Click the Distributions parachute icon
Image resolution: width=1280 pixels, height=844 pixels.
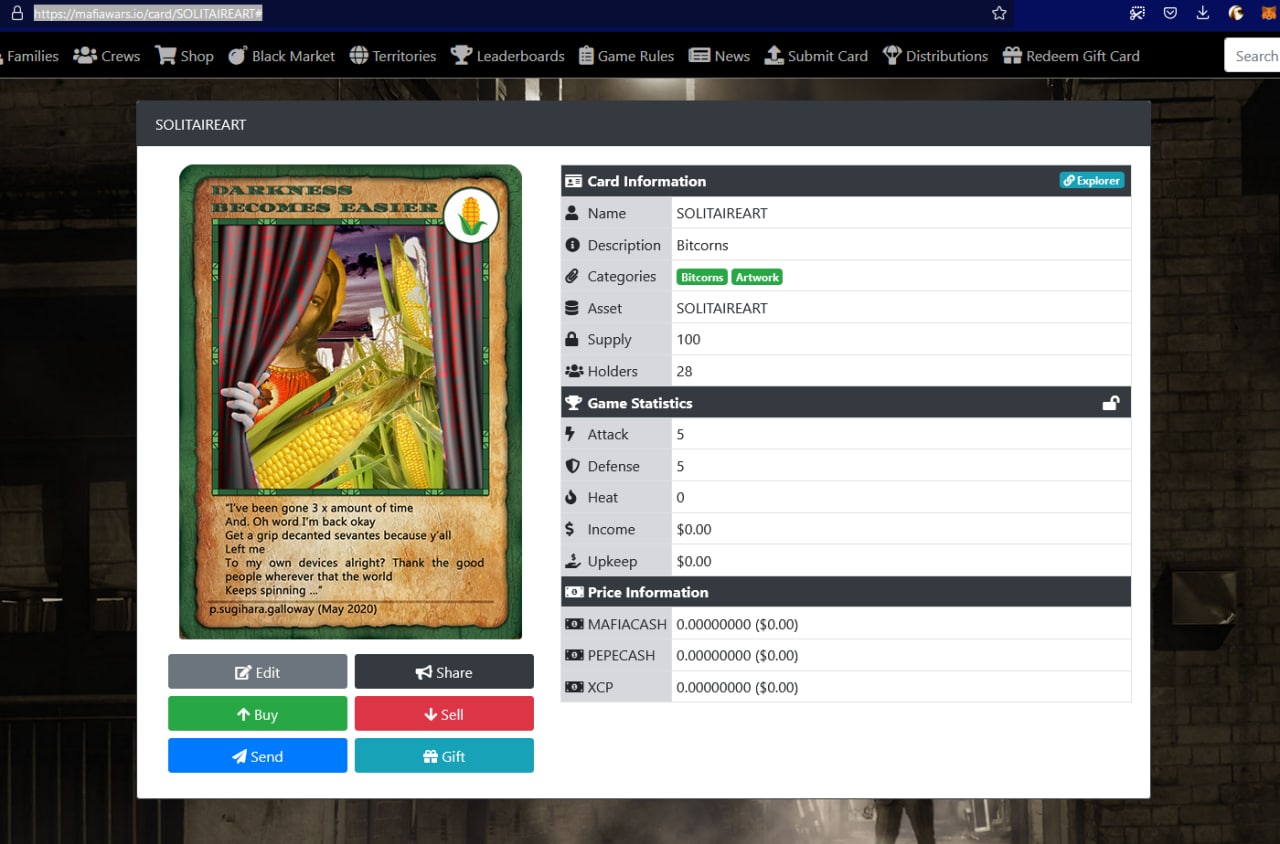(x=893, y=56)
